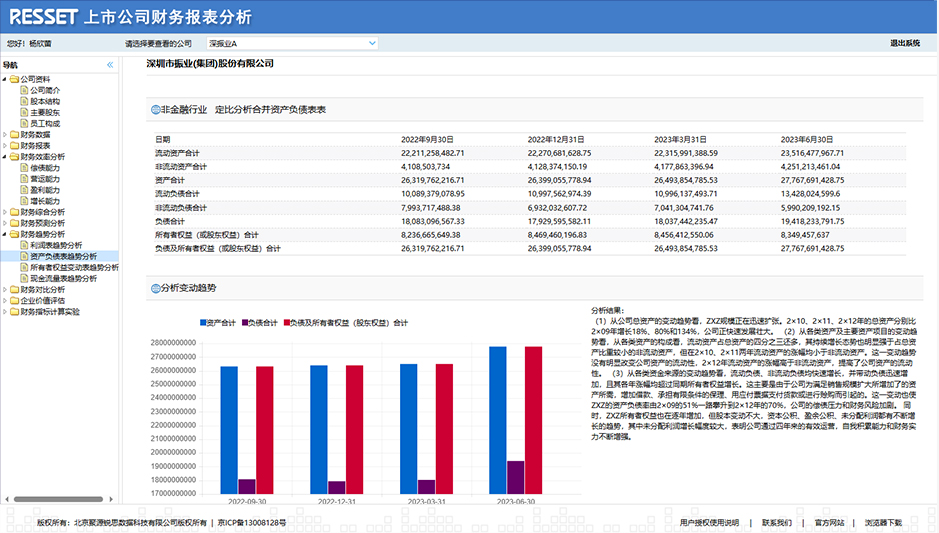The width and height of the screenshot is (939, 533).
Task: Click the left arrow of navigation scrollbar
Action: tap(7, 499)
